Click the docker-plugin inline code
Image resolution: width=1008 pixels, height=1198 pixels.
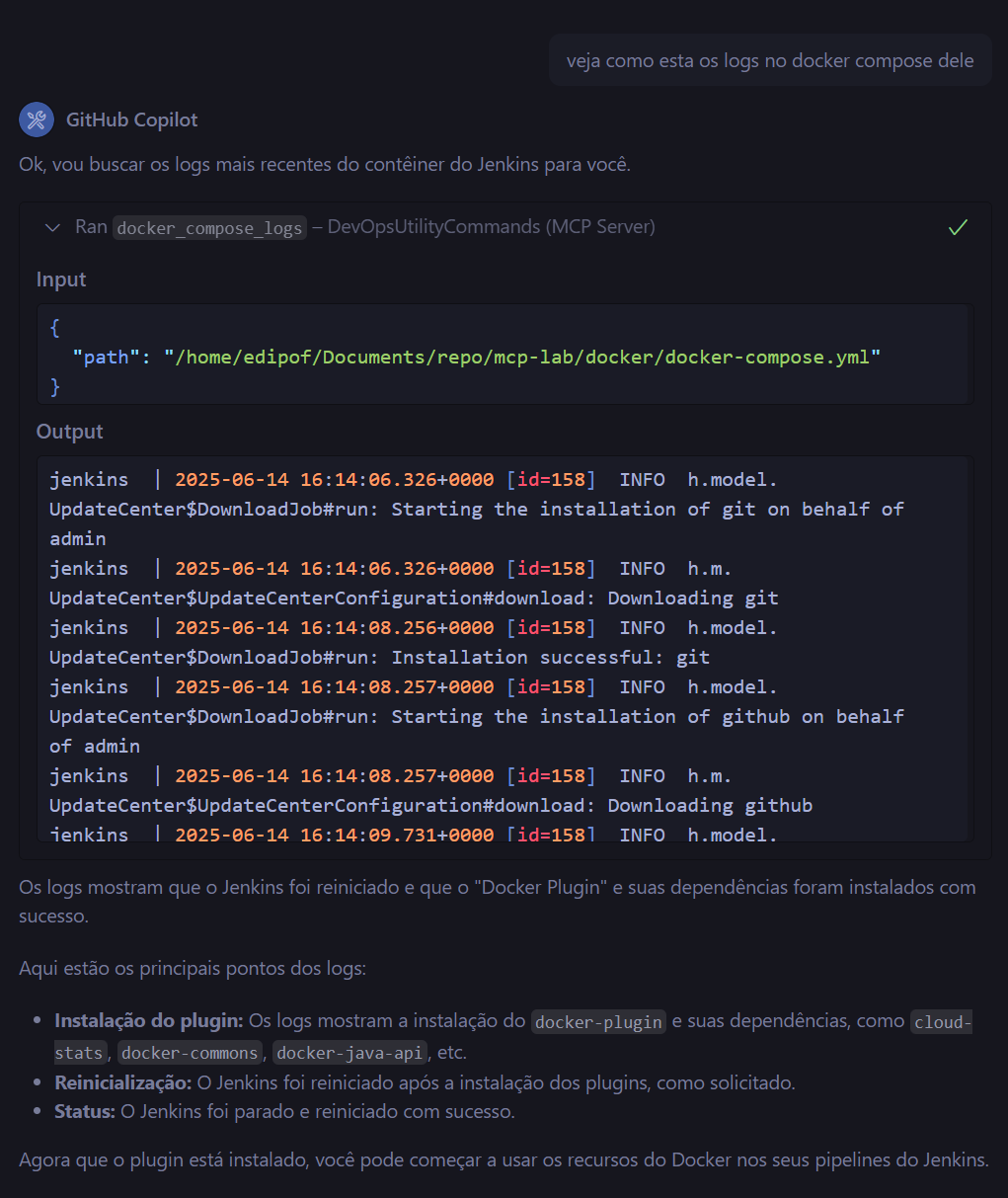point(598,1022)
